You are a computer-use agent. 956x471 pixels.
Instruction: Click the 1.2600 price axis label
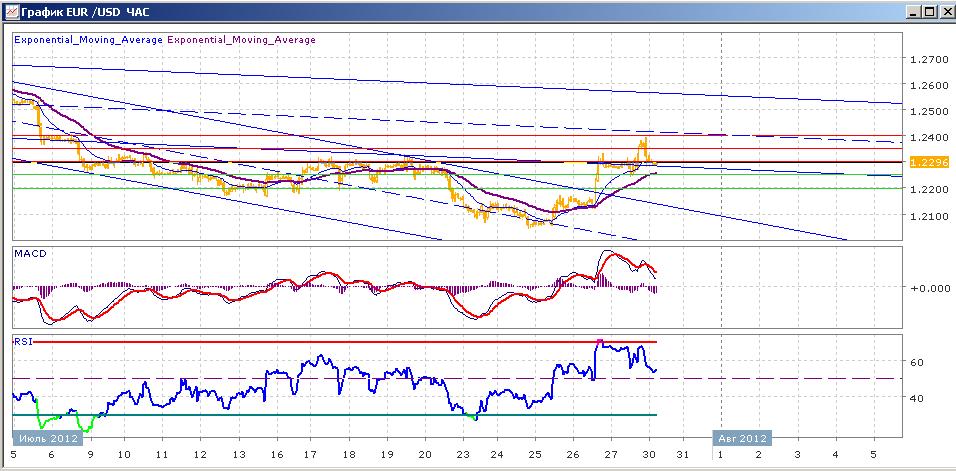point(929,85)
